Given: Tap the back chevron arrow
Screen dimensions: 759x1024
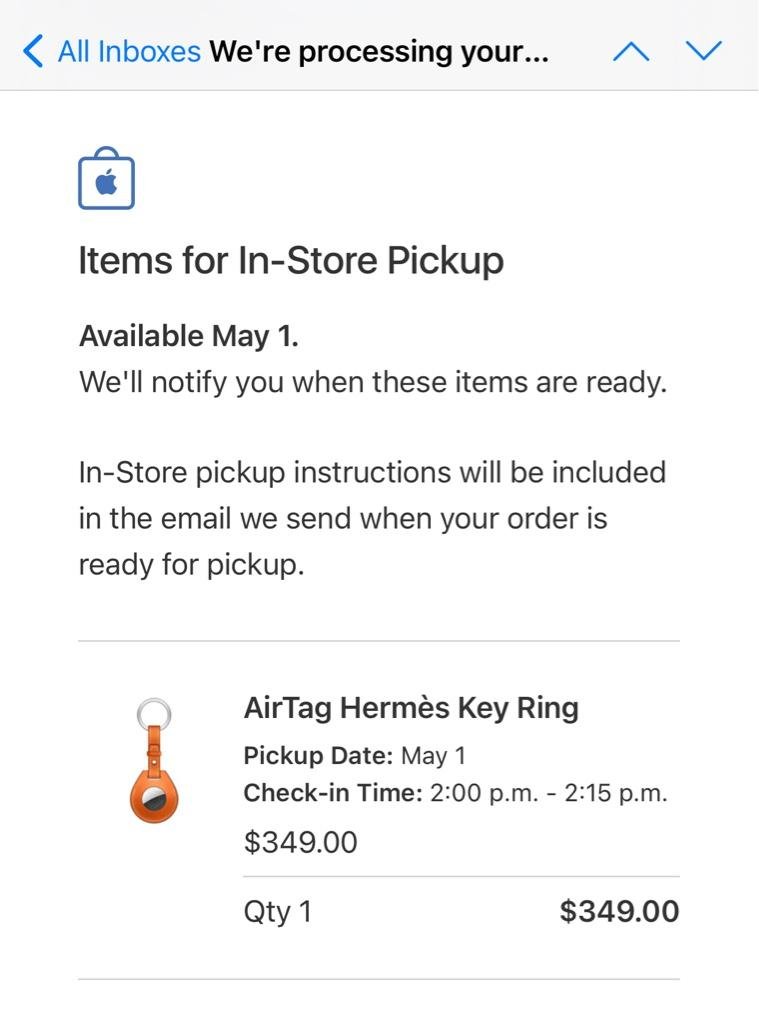Looking at the screenshot, I should [33, 51].
